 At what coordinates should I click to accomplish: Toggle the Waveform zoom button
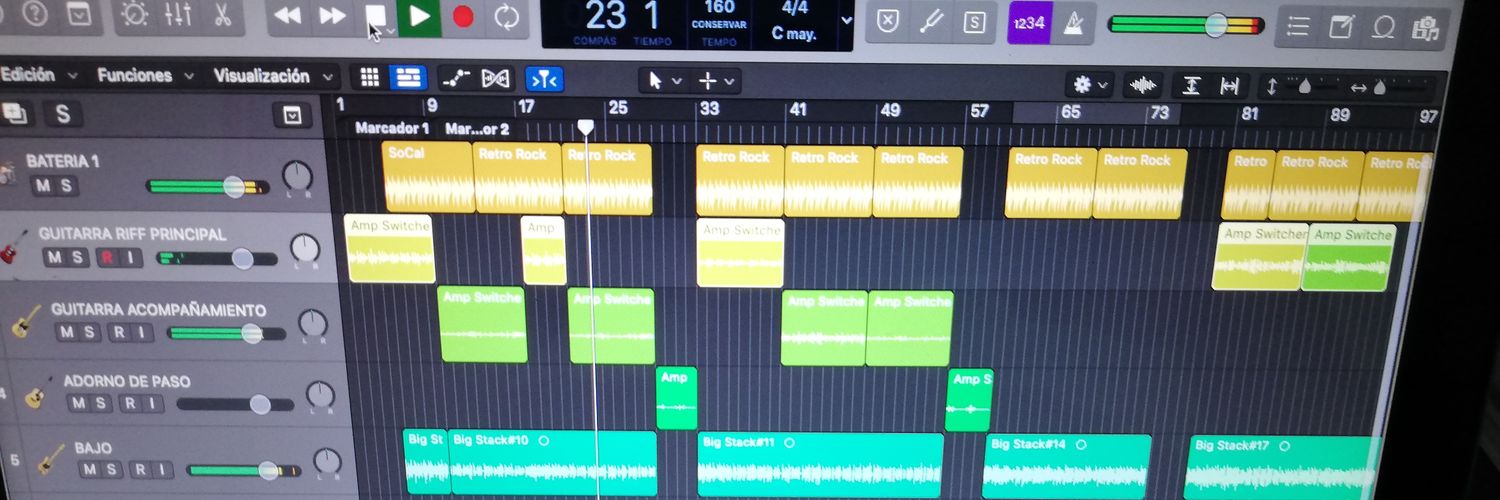[1143, 86]
